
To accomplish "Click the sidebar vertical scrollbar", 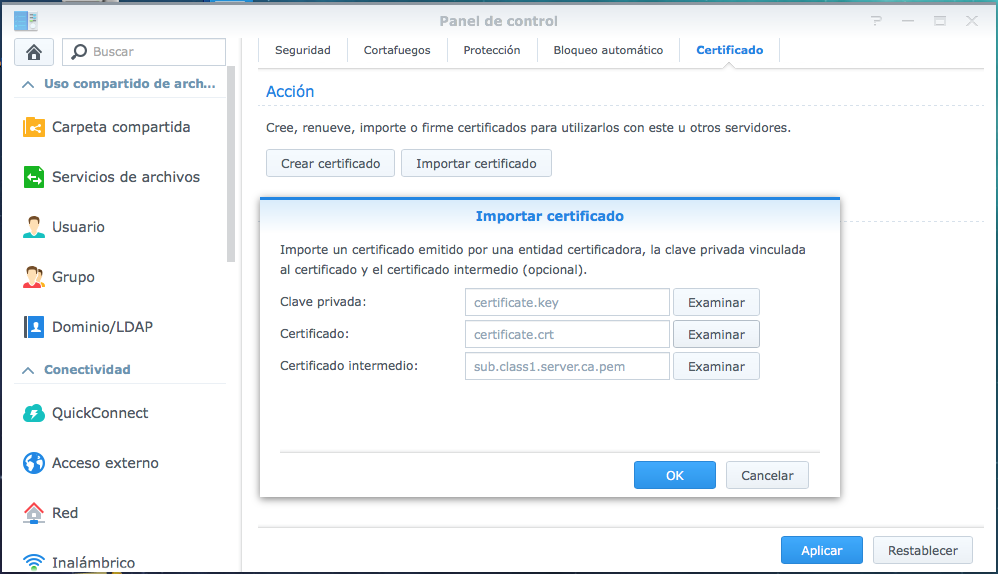I will coord(231,160).
